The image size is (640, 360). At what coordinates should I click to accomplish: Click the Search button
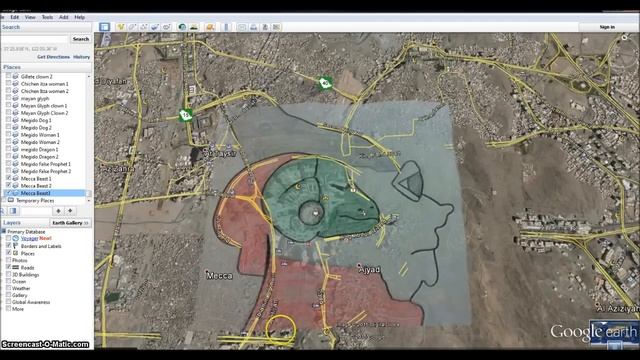click(x=81, y=39)
